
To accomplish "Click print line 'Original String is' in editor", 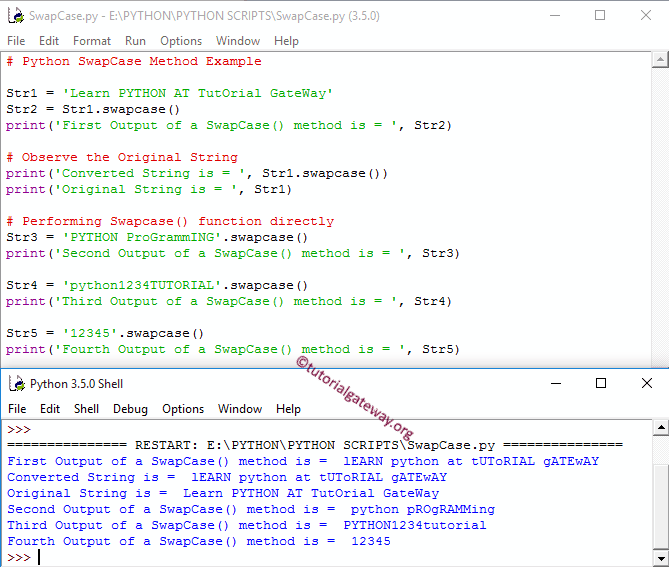I will point(149,189).
